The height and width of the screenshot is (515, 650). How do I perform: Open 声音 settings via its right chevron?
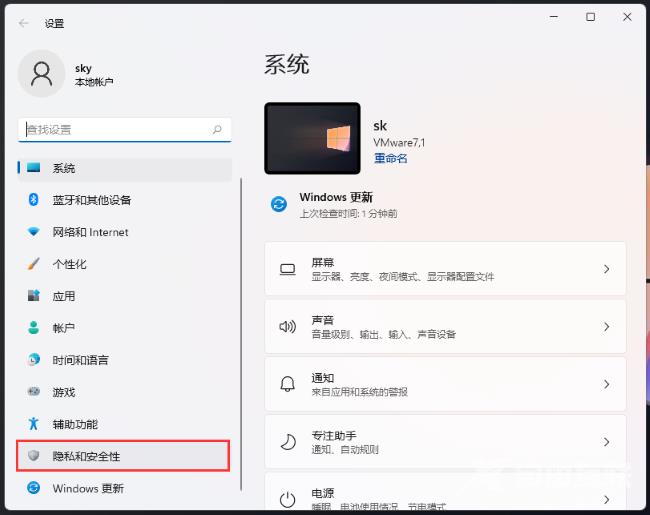coord(606,326)
